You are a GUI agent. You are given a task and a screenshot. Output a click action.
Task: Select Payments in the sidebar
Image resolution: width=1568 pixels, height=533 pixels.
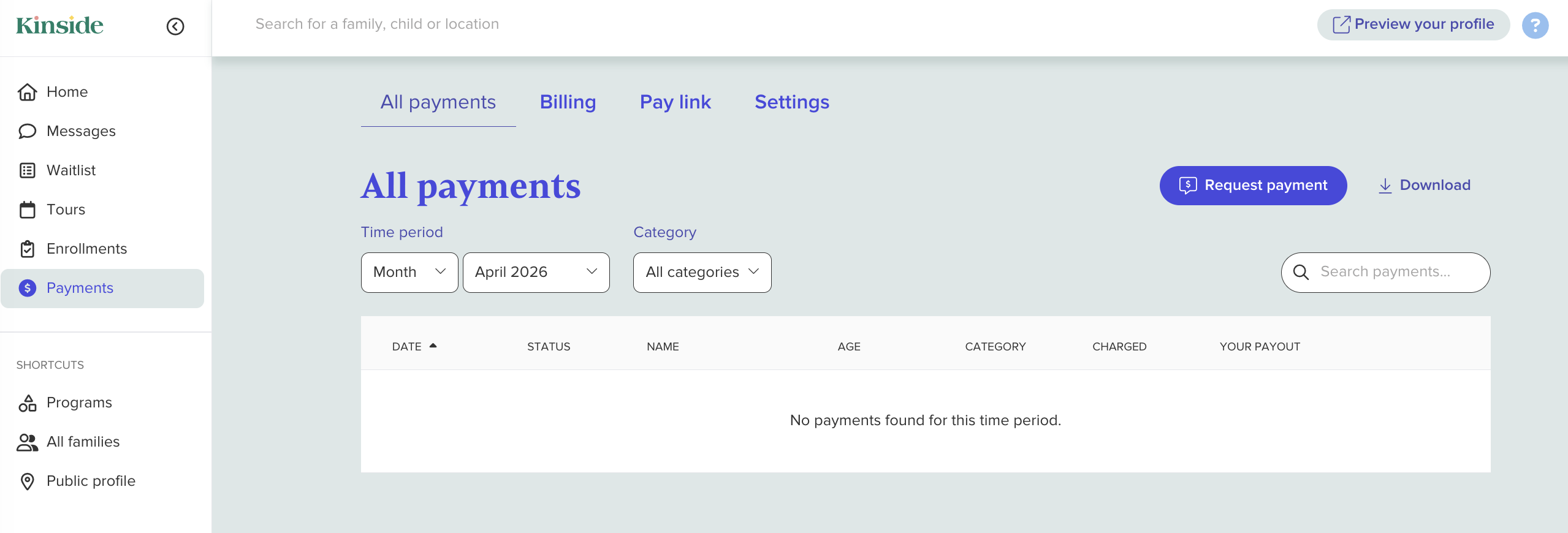pos(102,288)
